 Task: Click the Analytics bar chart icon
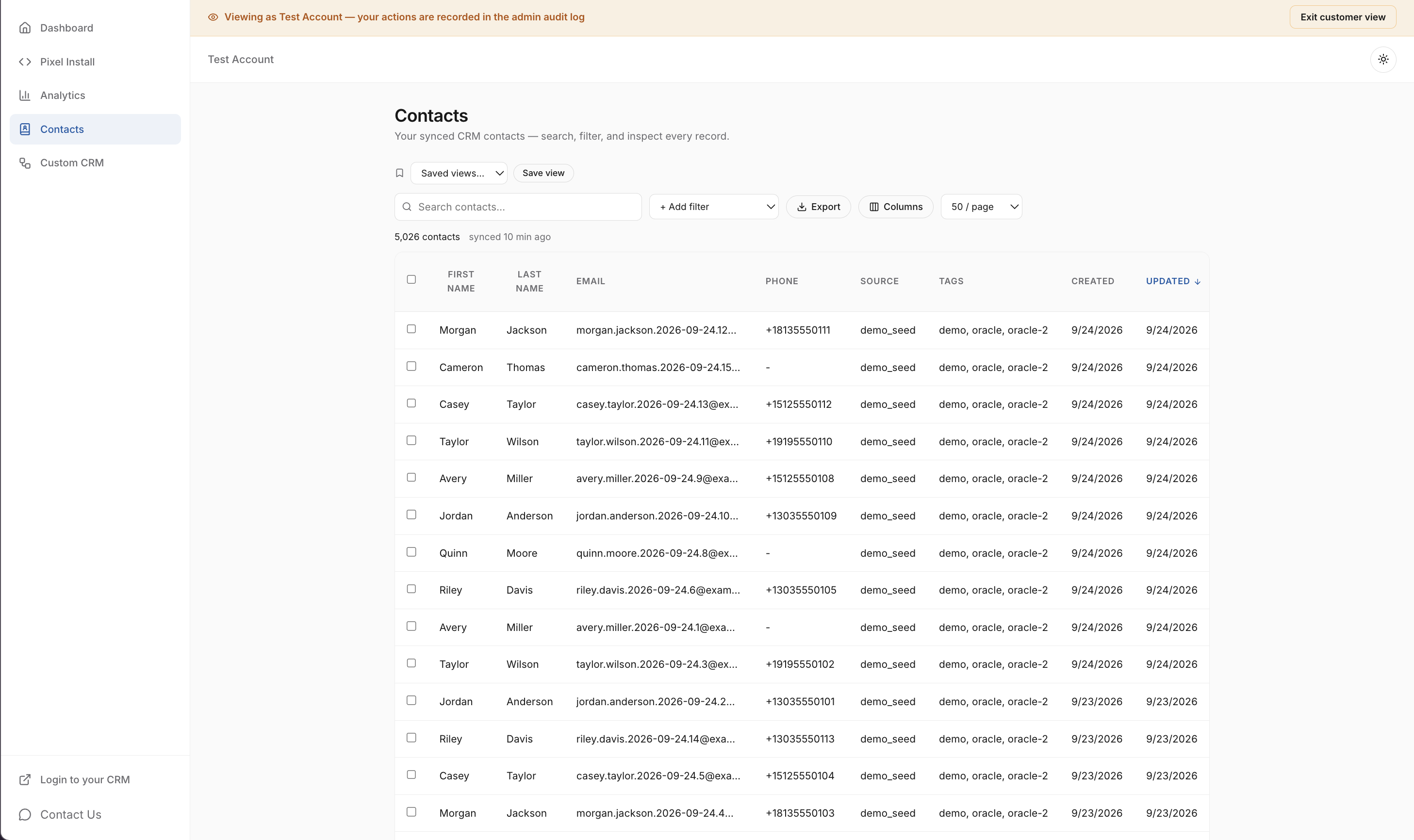tap(25, 95)
